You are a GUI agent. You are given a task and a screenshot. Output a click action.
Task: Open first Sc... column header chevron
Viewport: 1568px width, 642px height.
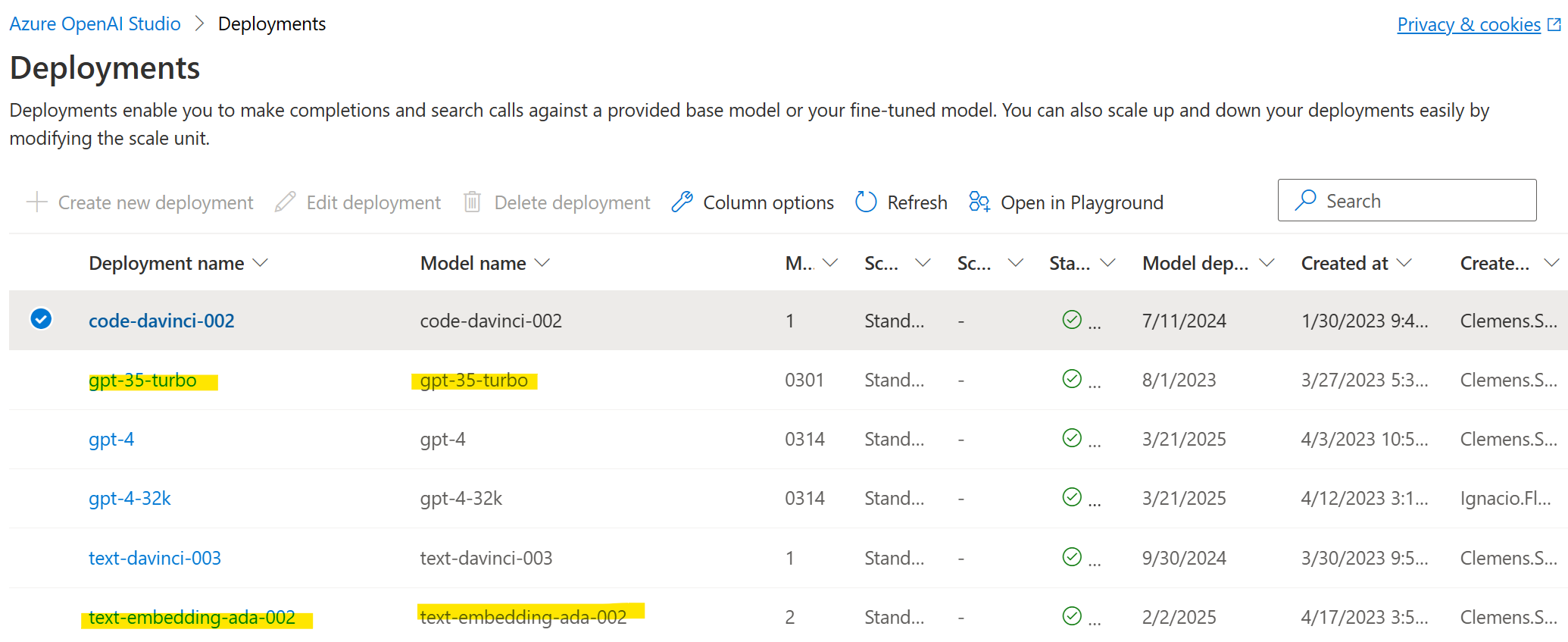(923, 263)
